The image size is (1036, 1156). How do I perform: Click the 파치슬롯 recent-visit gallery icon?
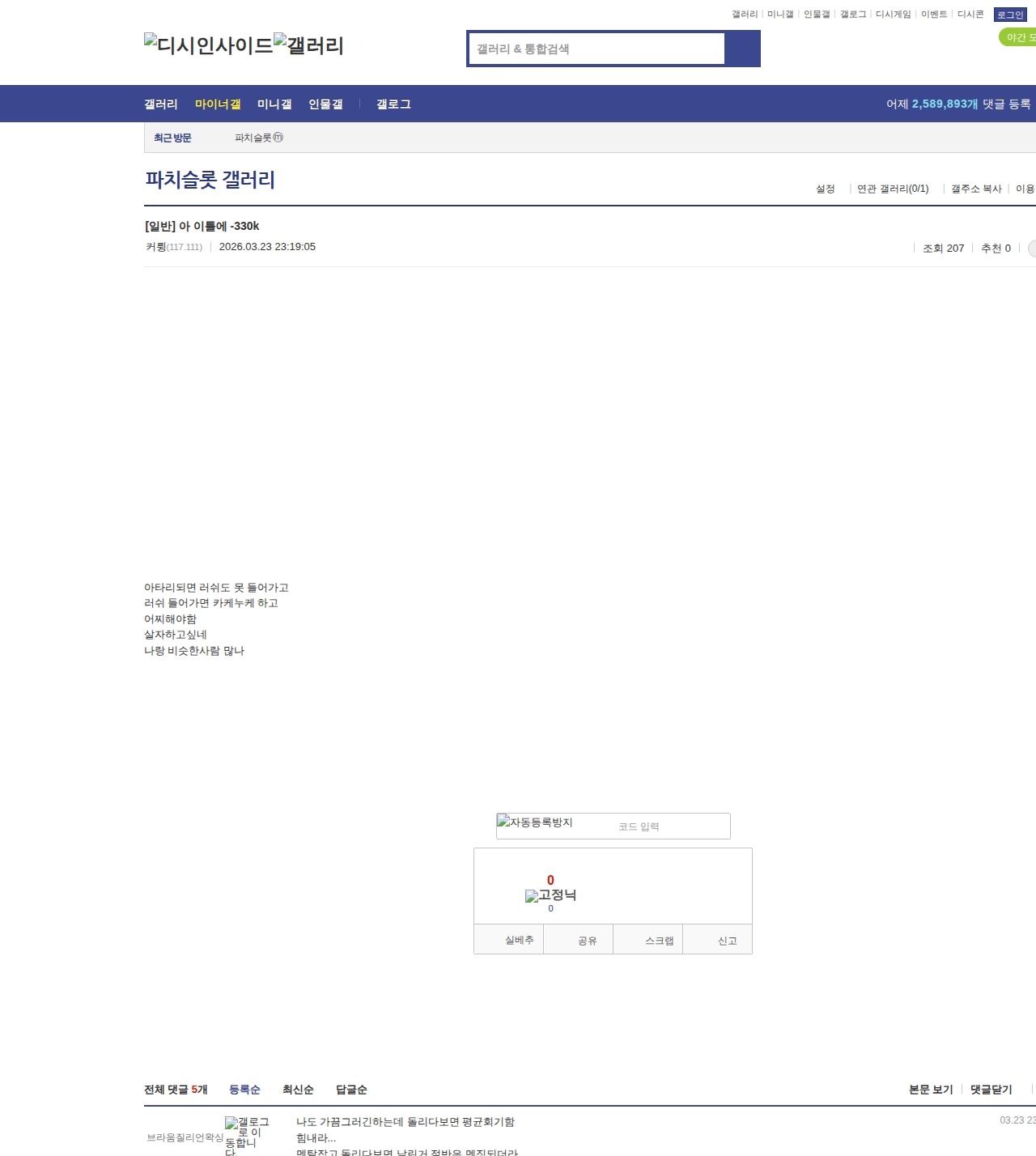tap(279, 138)
